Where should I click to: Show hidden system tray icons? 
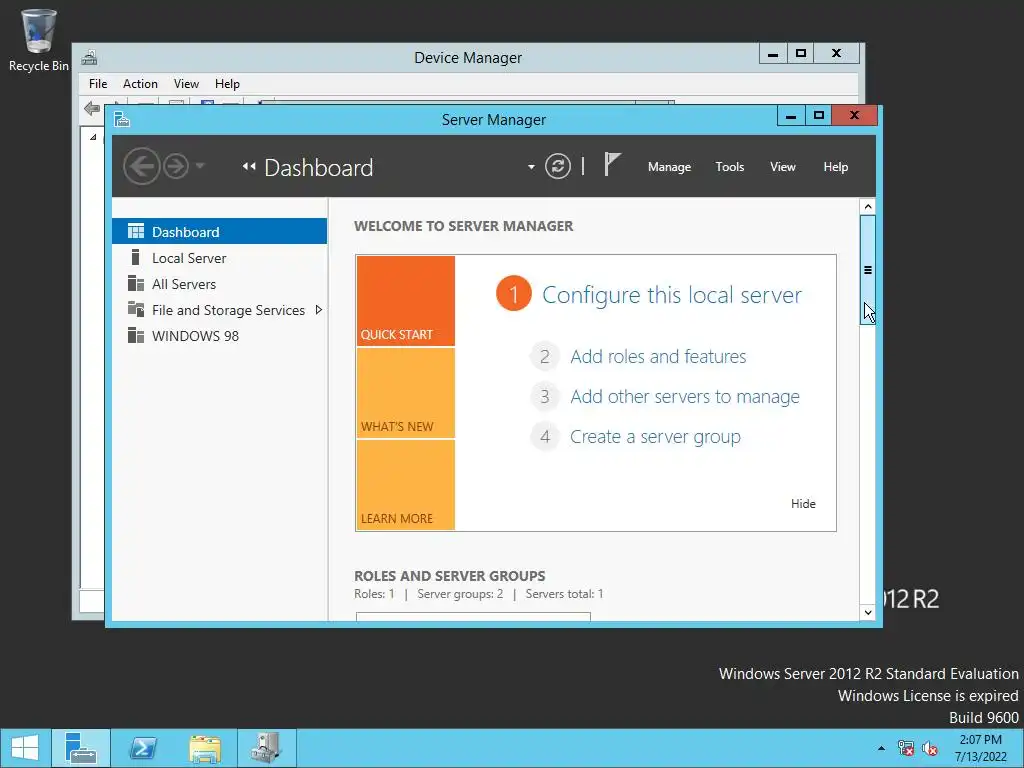point(882,748)
